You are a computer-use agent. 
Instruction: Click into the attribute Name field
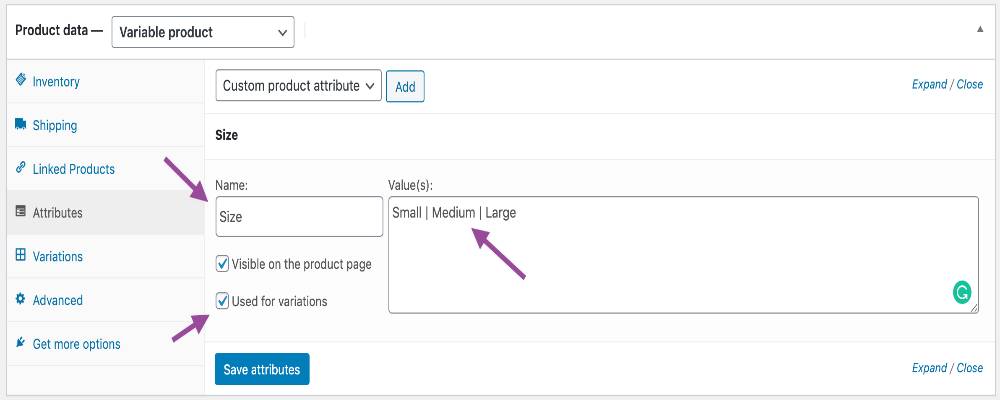[x=298, y=216]
